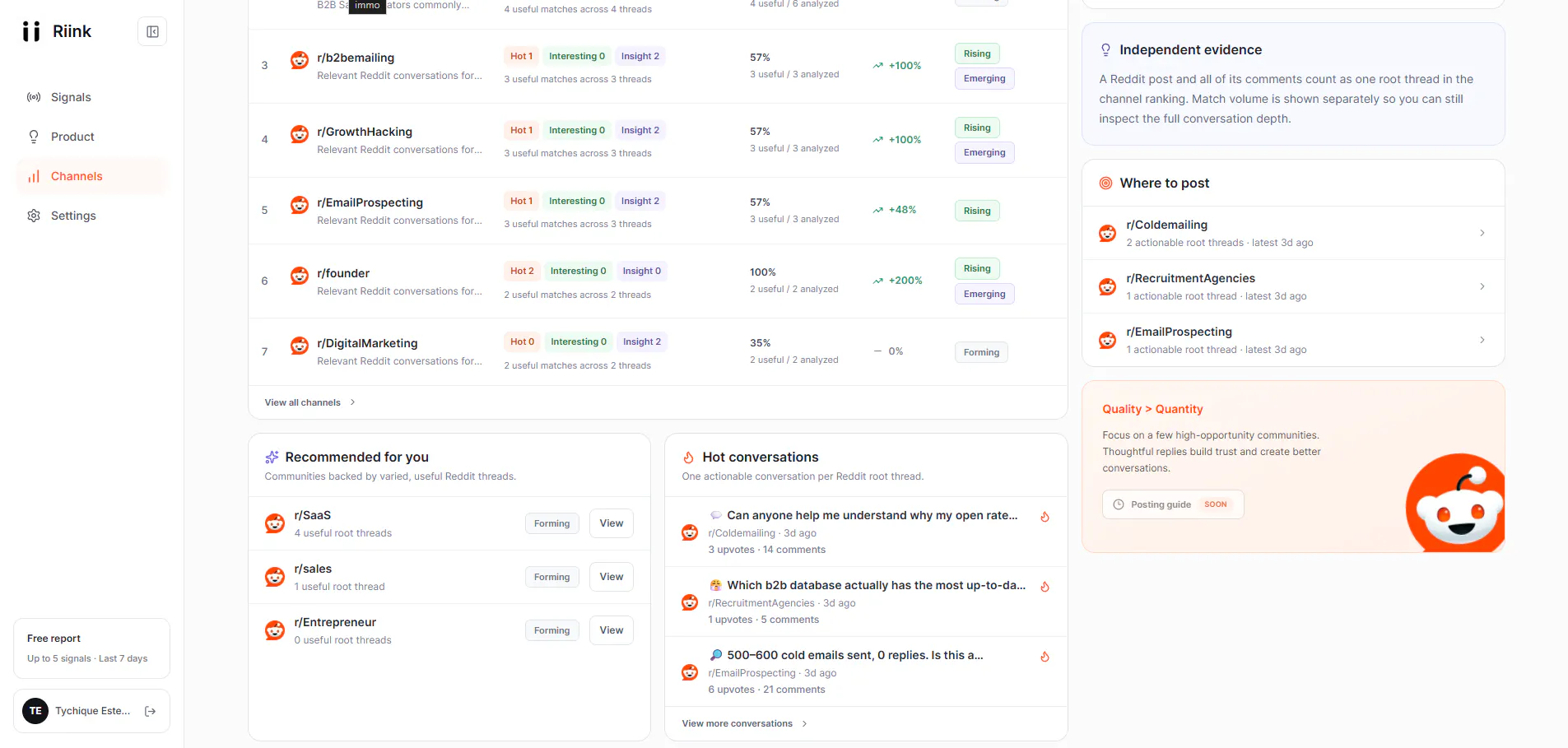Viewport: 1568px width, 748px height.
Task: Open the r/founder channel name
Action: (x=343, y=273)
